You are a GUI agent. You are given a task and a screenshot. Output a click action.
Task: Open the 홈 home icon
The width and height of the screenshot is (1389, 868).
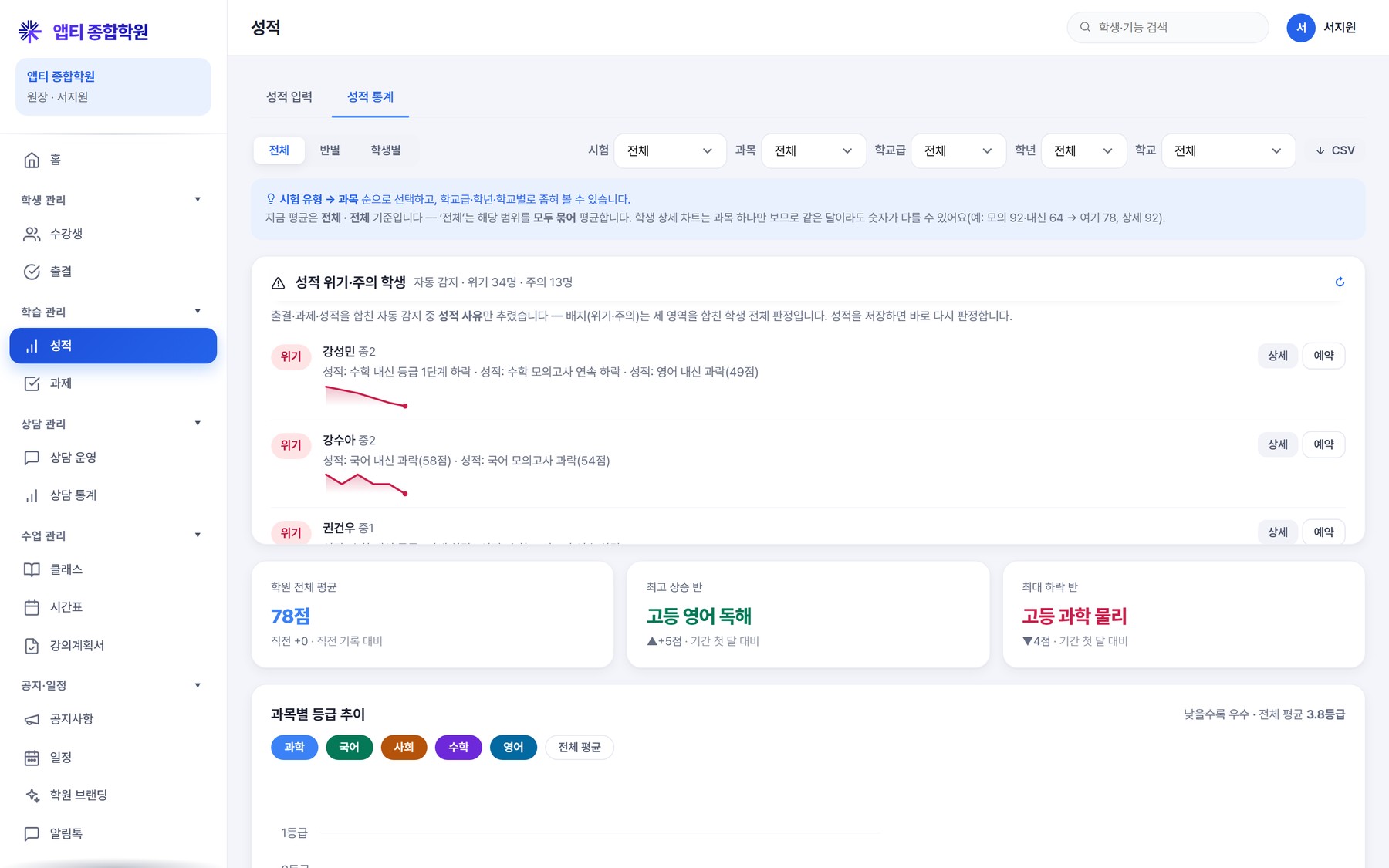point(32,160)
